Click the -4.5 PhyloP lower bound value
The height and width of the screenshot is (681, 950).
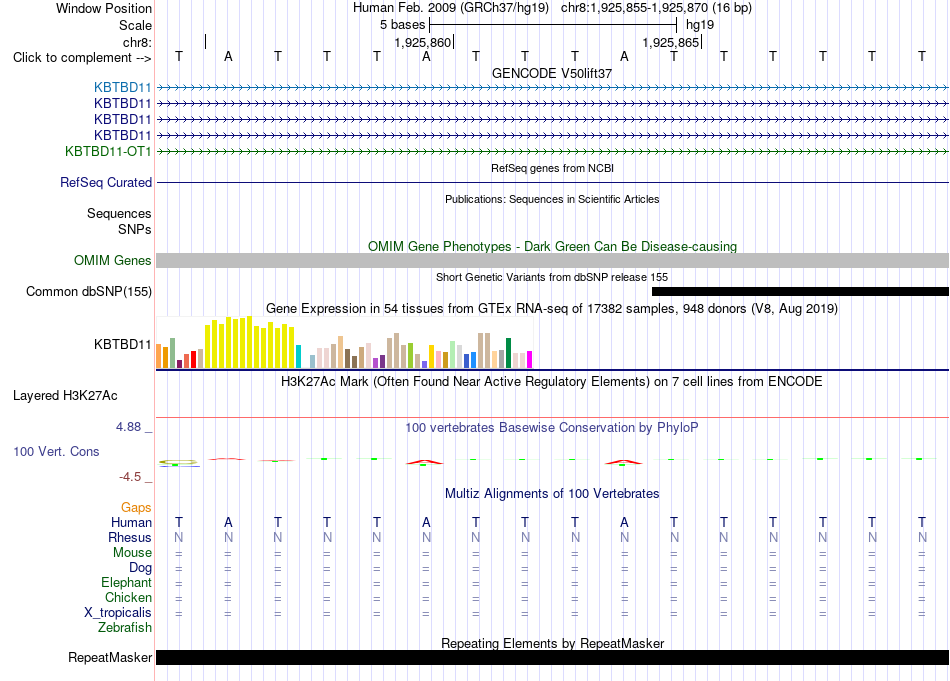[130, 477]
